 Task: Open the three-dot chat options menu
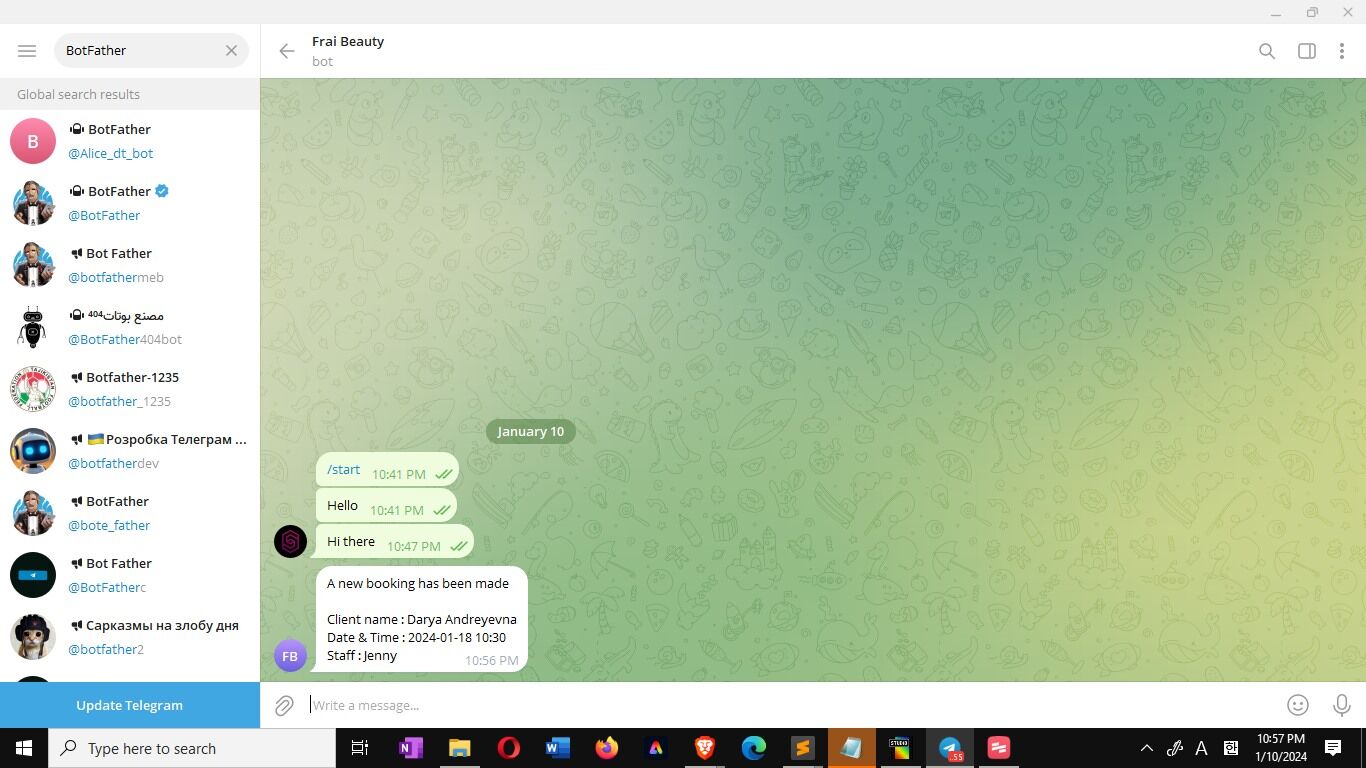[1342, 51]
